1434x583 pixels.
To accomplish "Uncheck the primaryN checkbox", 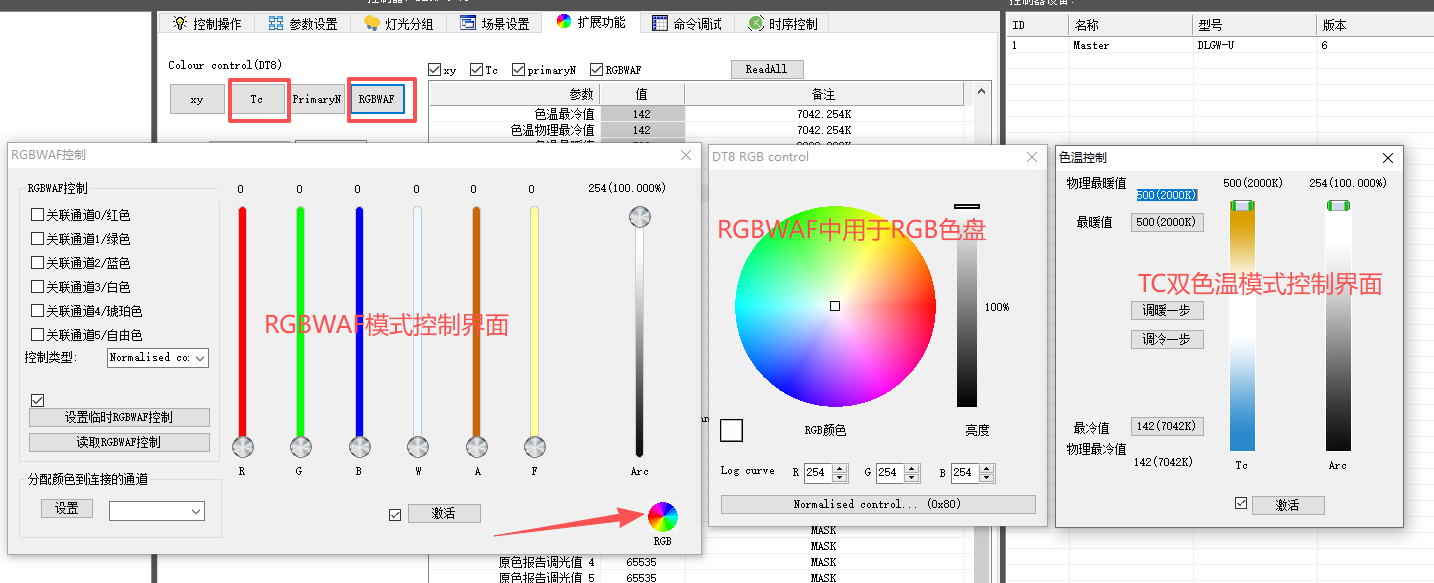I will coord(518,70).
